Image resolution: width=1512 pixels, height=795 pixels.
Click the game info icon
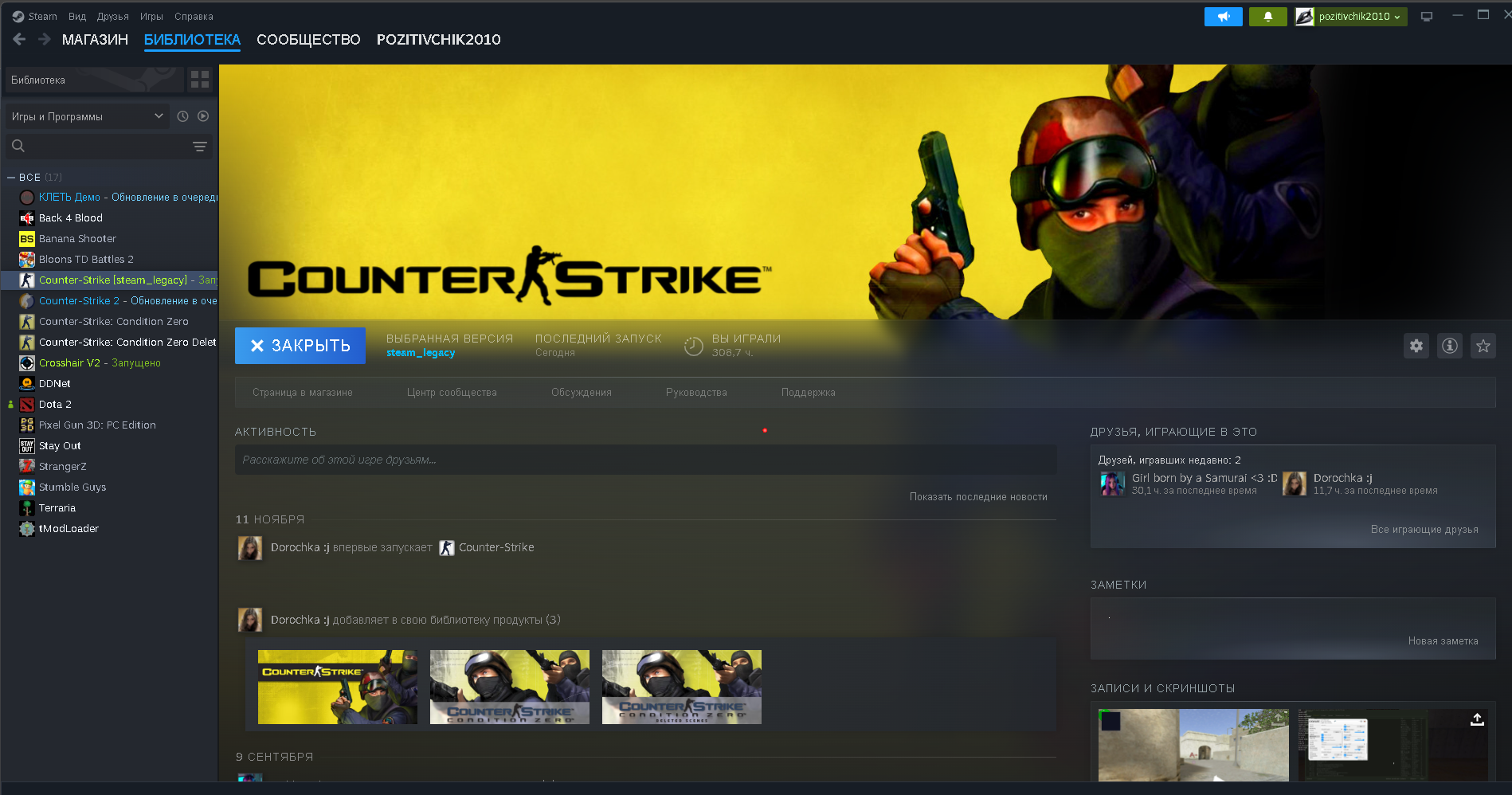[1449, 346]
